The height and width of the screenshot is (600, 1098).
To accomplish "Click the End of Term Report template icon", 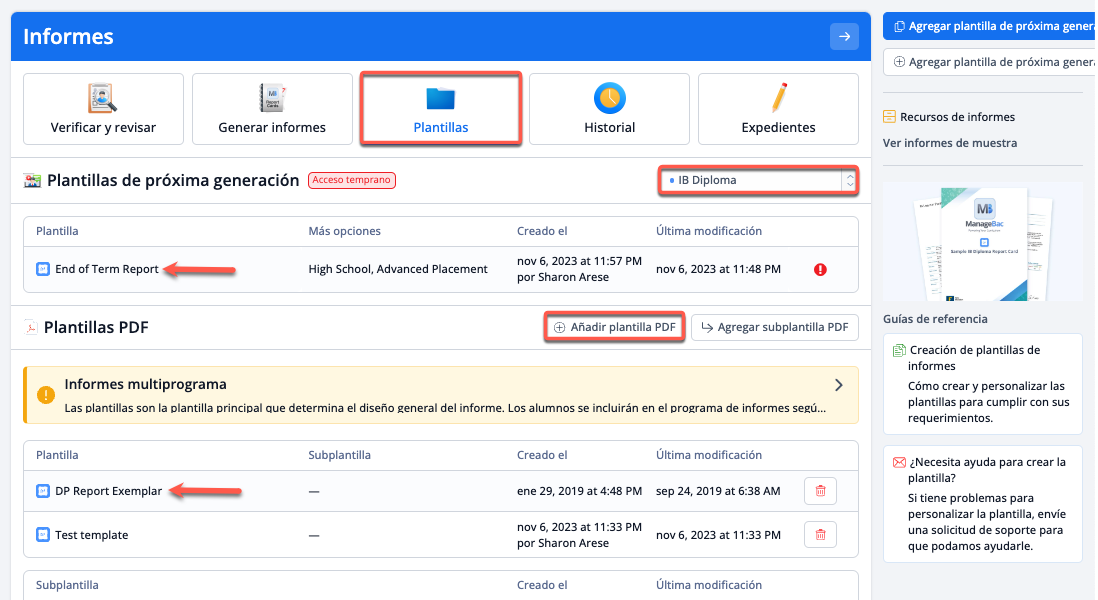I will 43,269.
